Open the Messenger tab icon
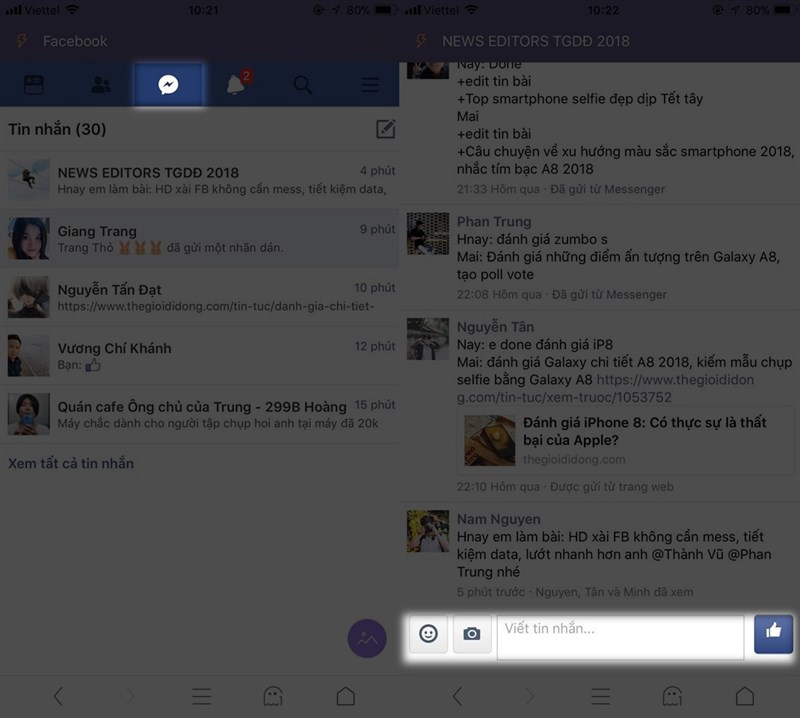The height and width of the screenshot is (718, 800). click(167, 84)
